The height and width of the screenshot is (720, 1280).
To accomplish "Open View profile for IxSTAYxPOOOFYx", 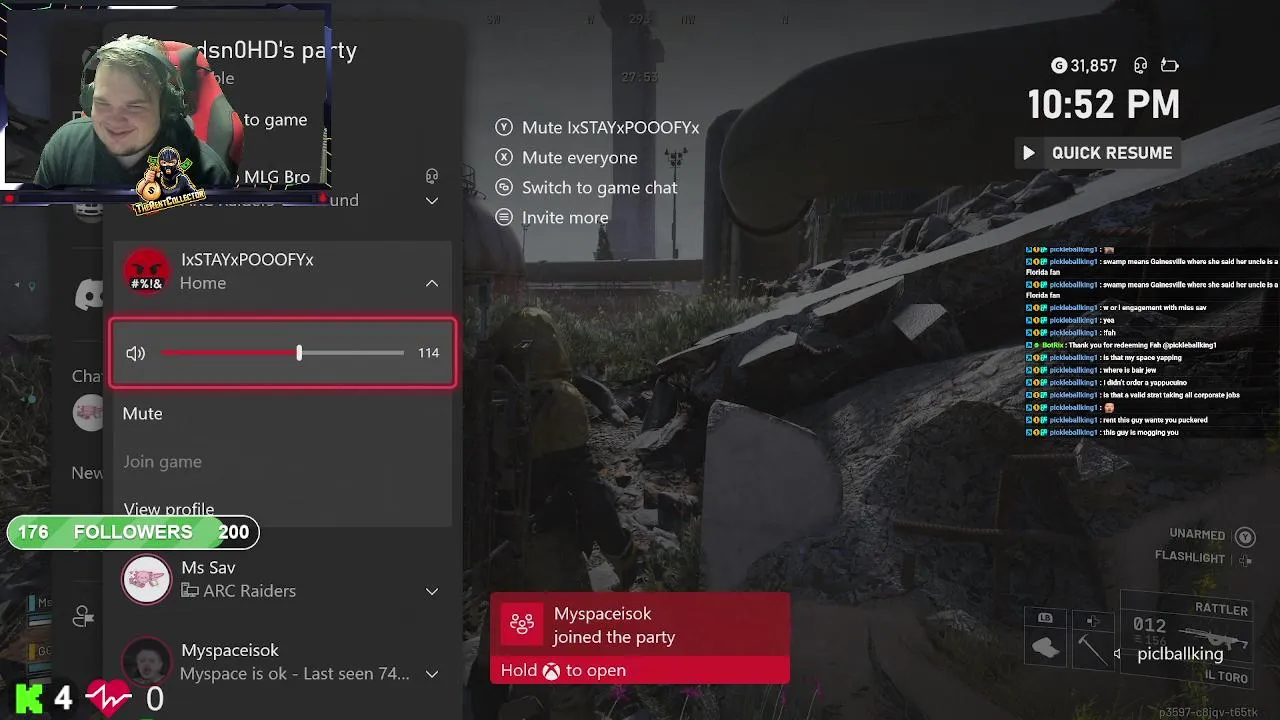I will point(168,510).
